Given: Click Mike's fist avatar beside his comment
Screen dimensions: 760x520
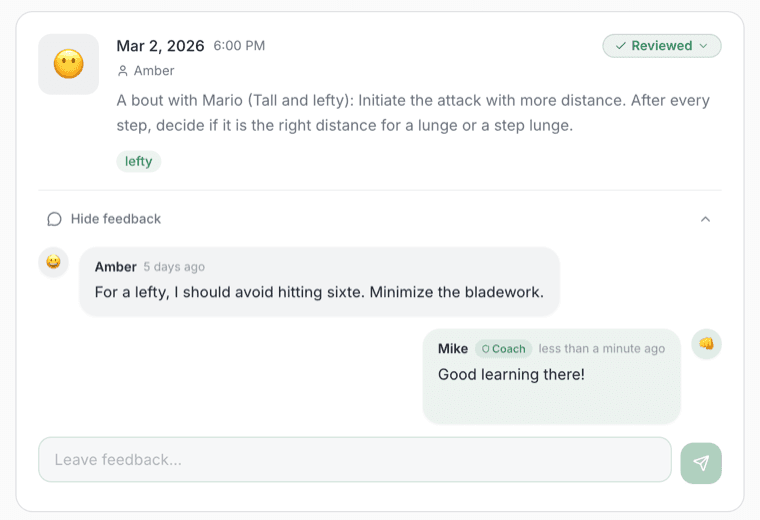Looking at the screenshot, I should click(x=706, y=344).
